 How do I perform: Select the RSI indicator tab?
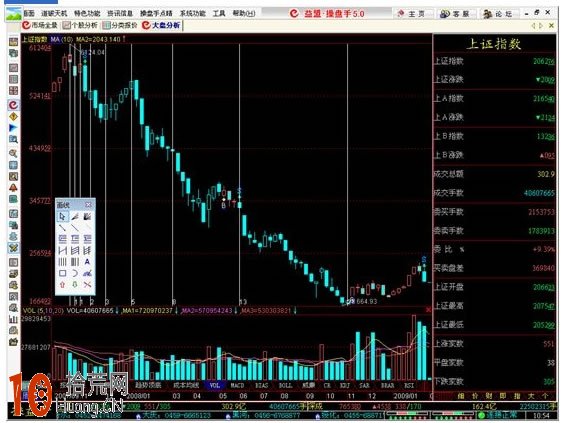(409, 385)
